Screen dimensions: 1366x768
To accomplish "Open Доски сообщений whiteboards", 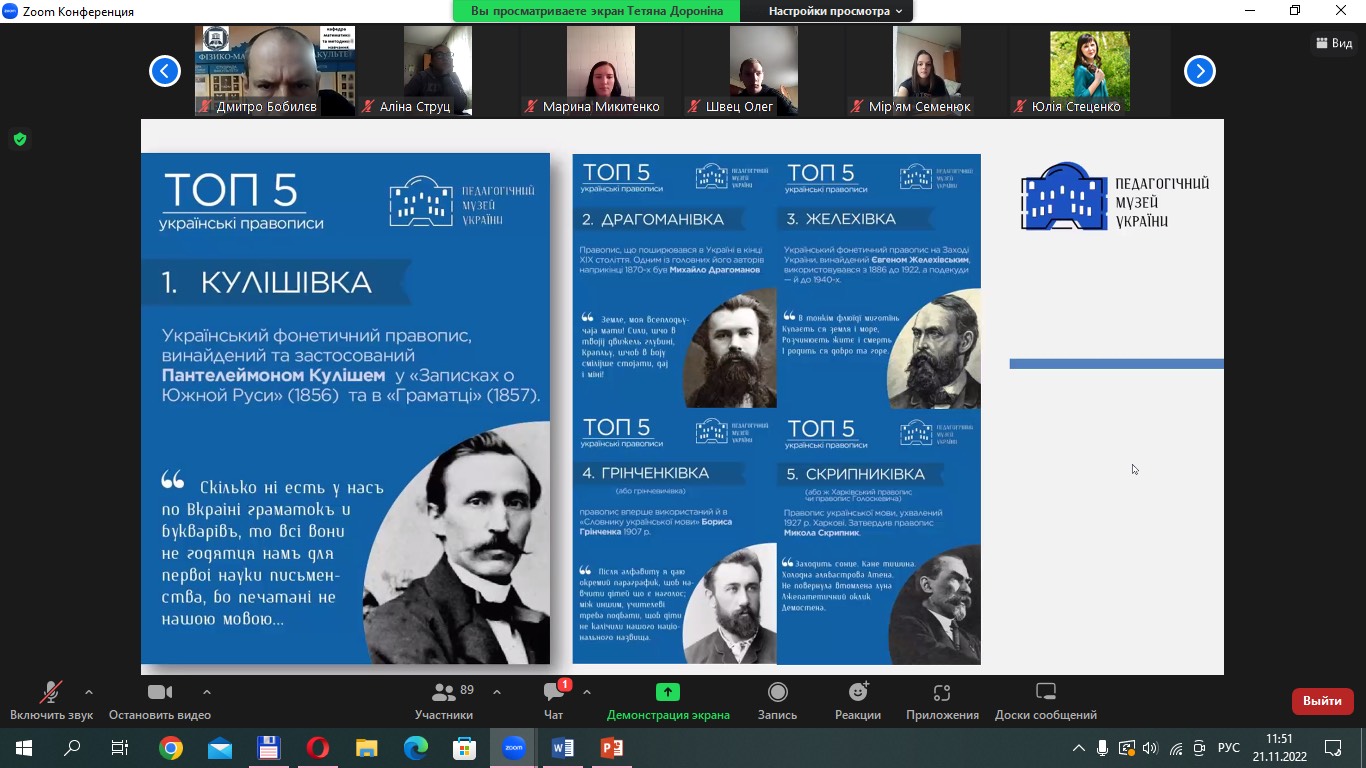I will (x=1045, y=701).
